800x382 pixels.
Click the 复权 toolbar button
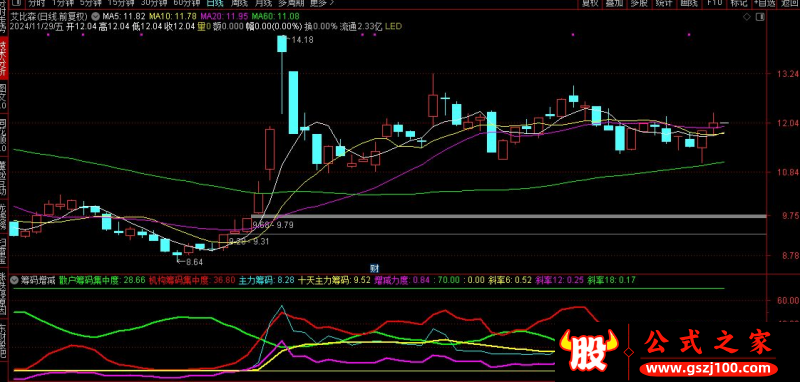point(590,3)
